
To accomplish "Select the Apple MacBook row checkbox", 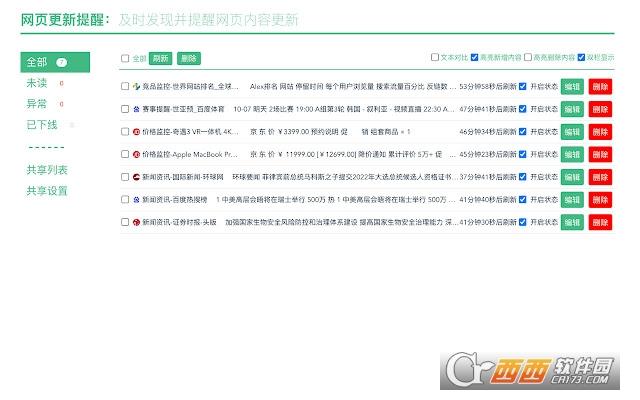I will pyautogui.click(x=125, y=154).
